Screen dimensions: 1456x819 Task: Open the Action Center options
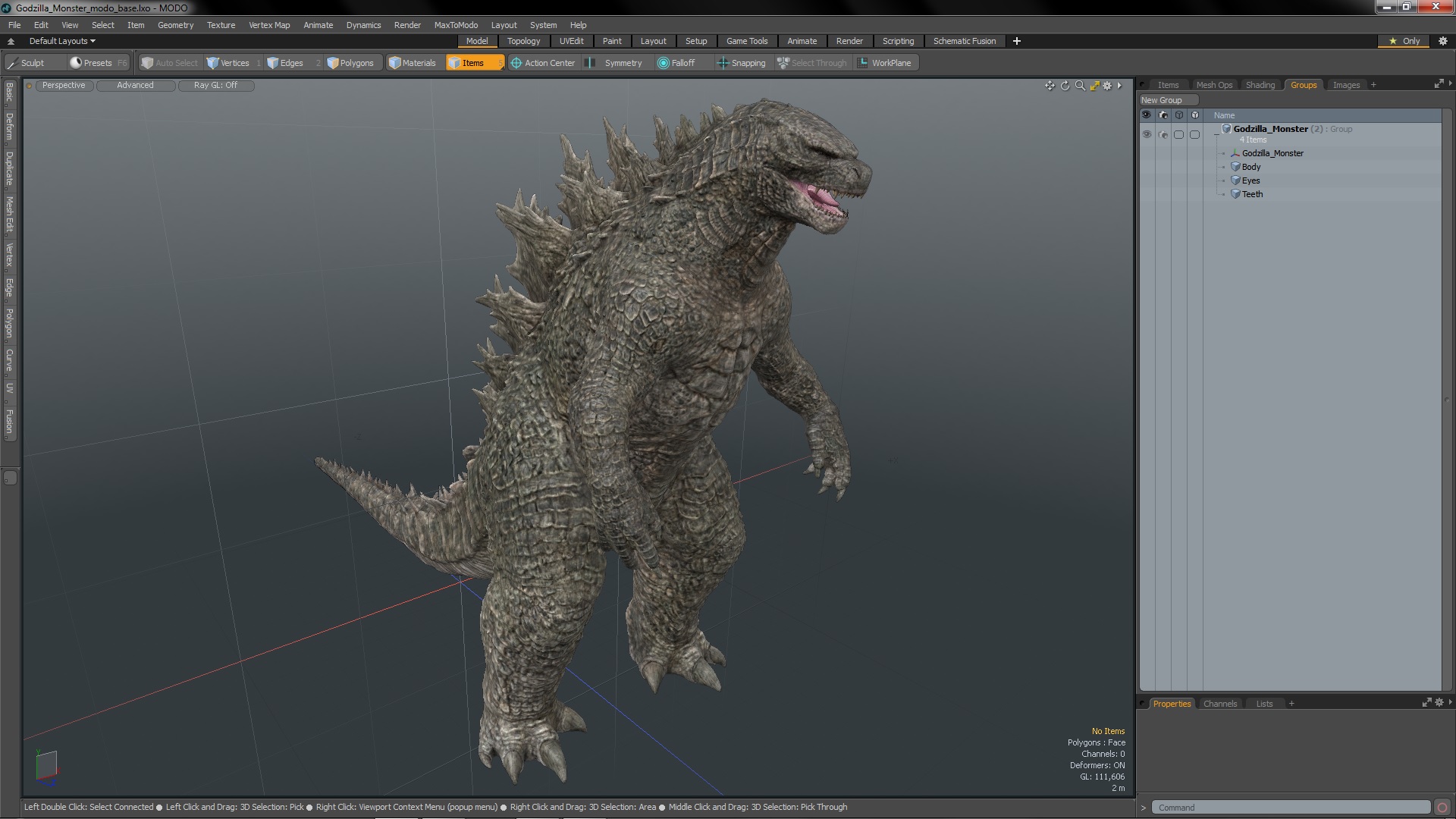click(x=543, y=63)
